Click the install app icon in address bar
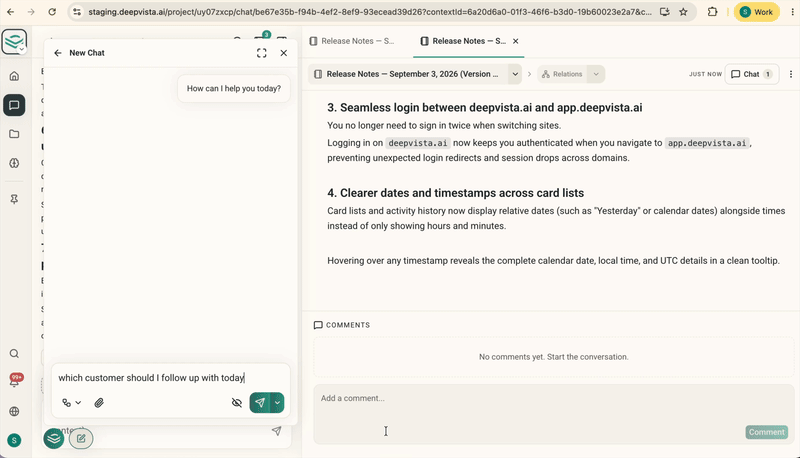This screenshot has width=800, height=458. [664, 12]
